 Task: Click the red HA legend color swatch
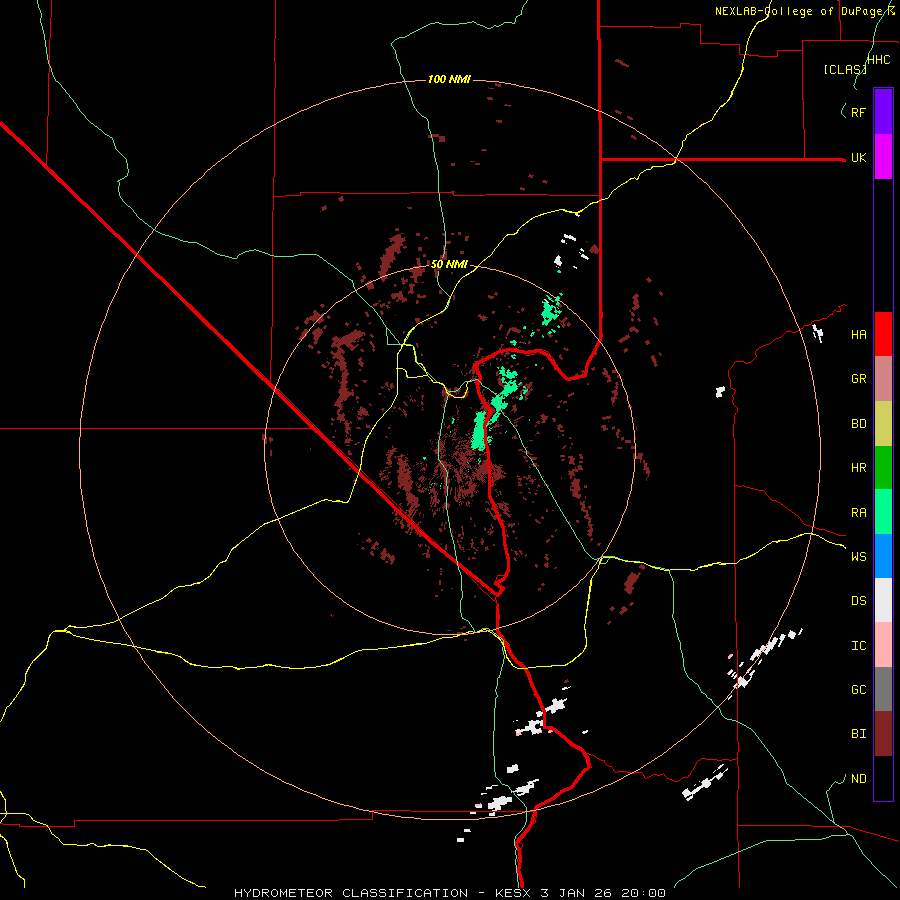click(x=883, y=334)
